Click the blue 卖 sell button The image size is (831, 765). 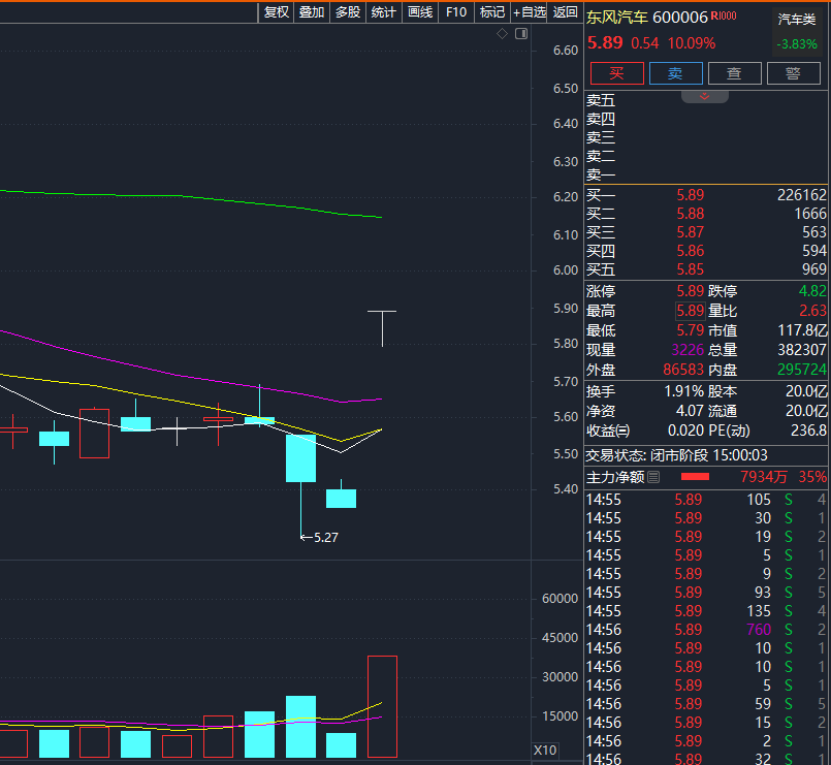point(676,73)
